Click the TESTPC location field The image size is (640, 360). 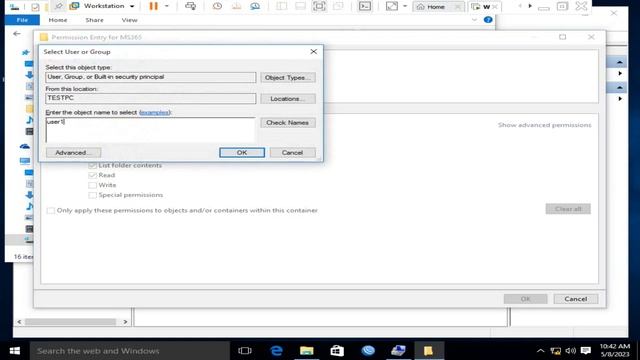coord(151,98)
